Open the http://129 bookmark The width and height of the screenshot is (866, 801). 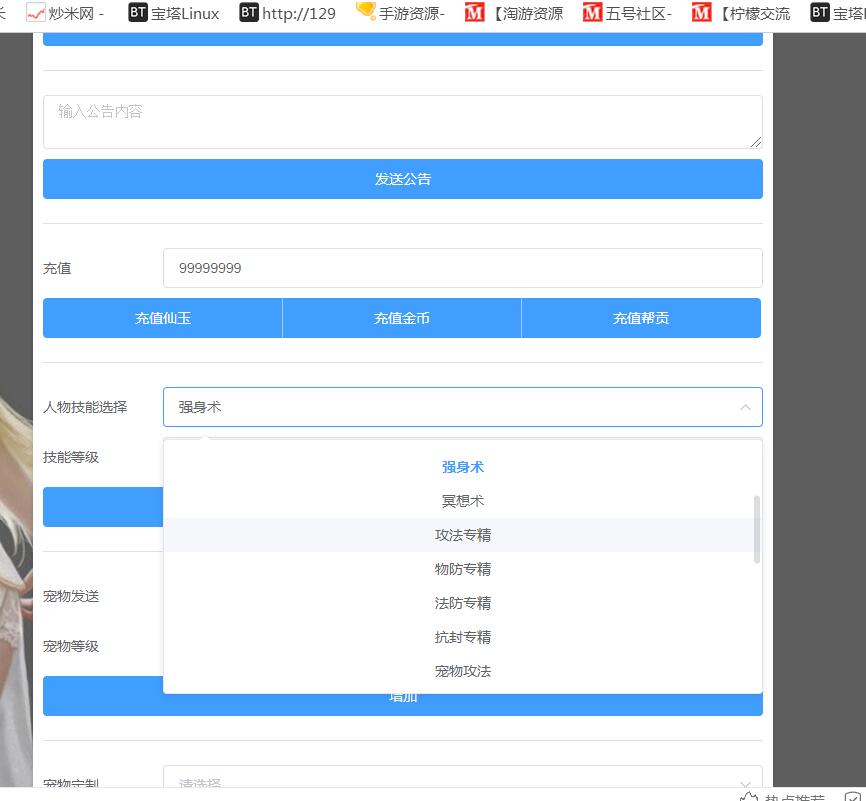click(288, 14)
